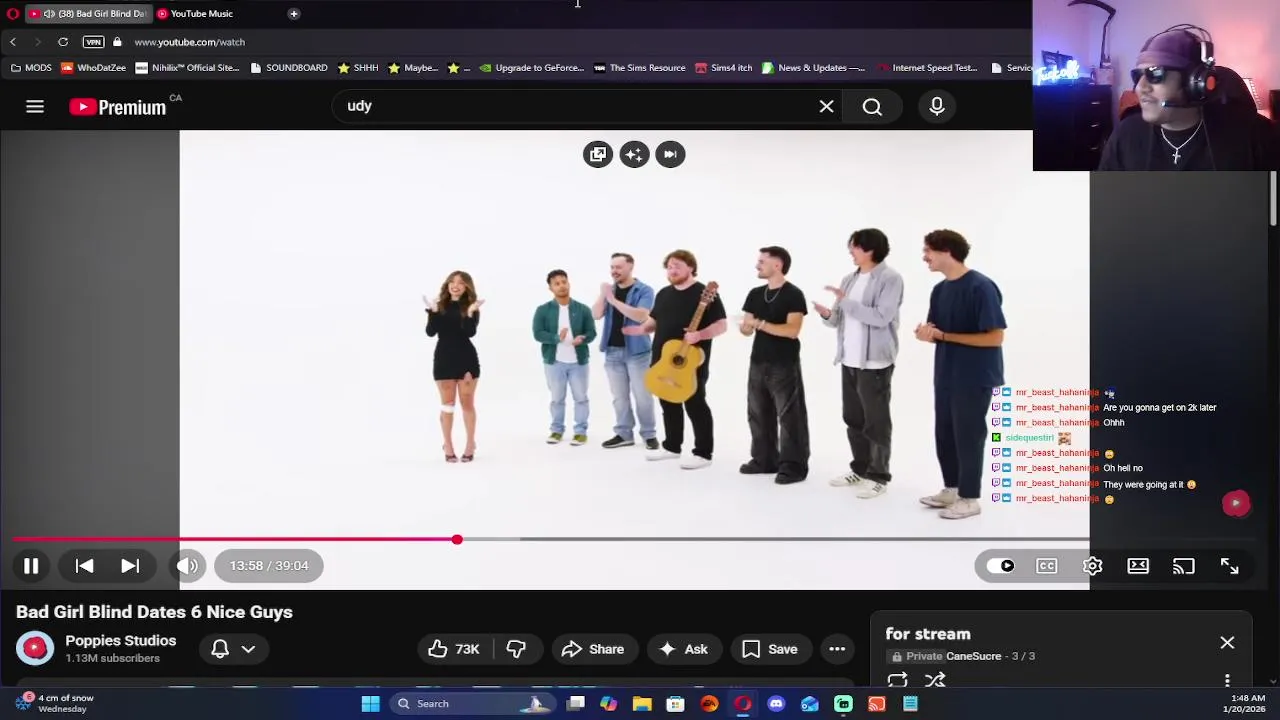Open the Poppies Studios channel name link
The width and height of the screenshot is (1280, 720).
pyautogui.click(x=120, y=641)
